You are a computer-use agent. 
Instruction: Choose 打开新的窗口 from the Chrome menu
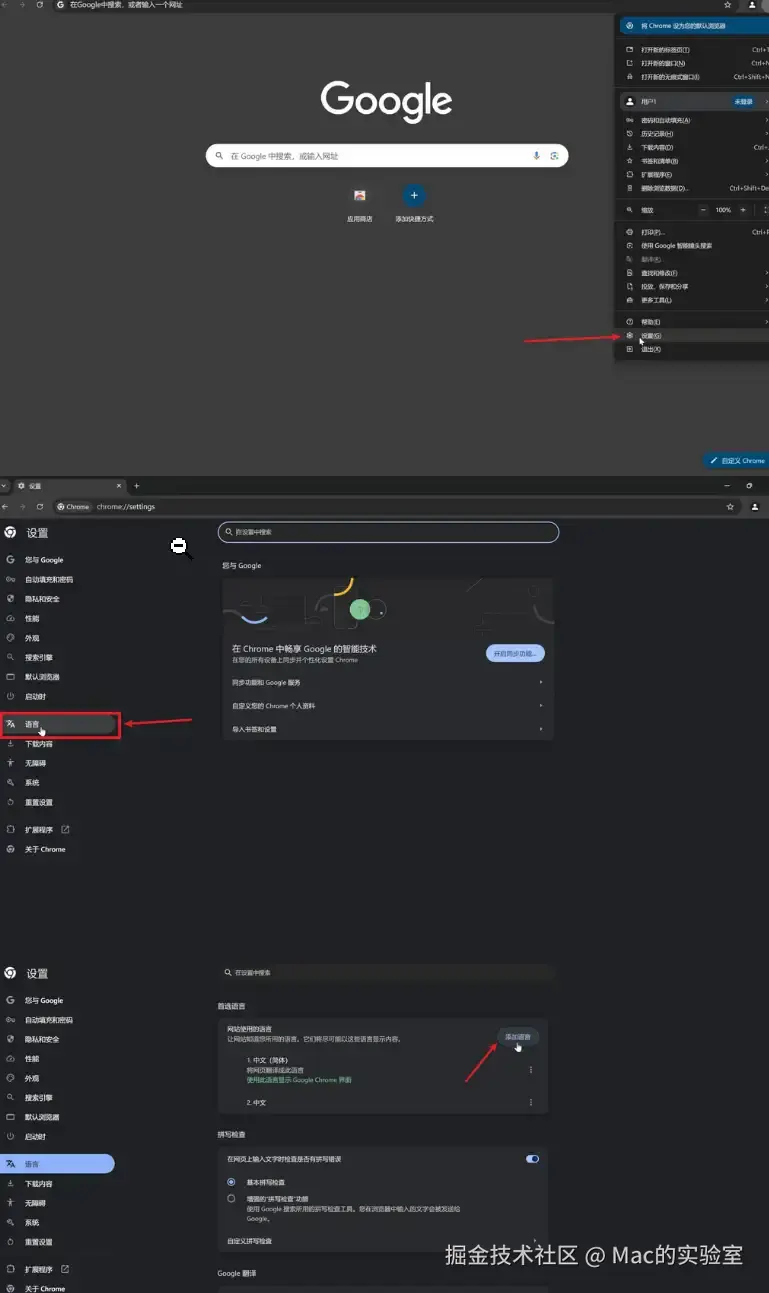pyautogui.click(x=694, y=63)
